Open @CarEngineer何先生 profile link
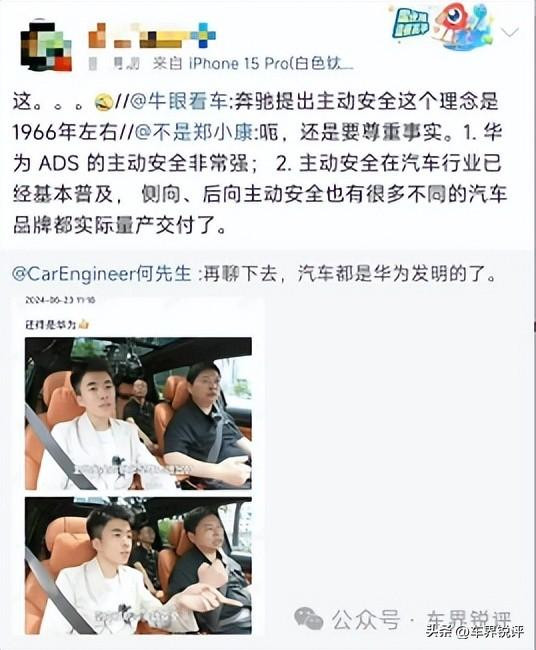The width and height of the screenshot is (536, 650). point(102,274)
